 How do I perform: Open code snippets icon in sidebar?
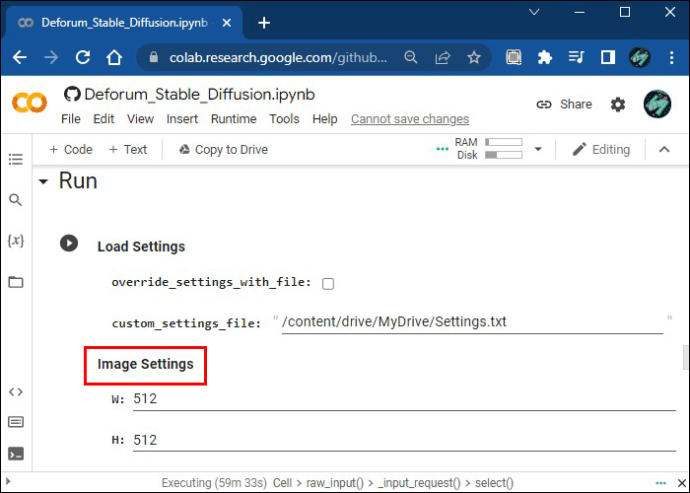pos(16,392)
